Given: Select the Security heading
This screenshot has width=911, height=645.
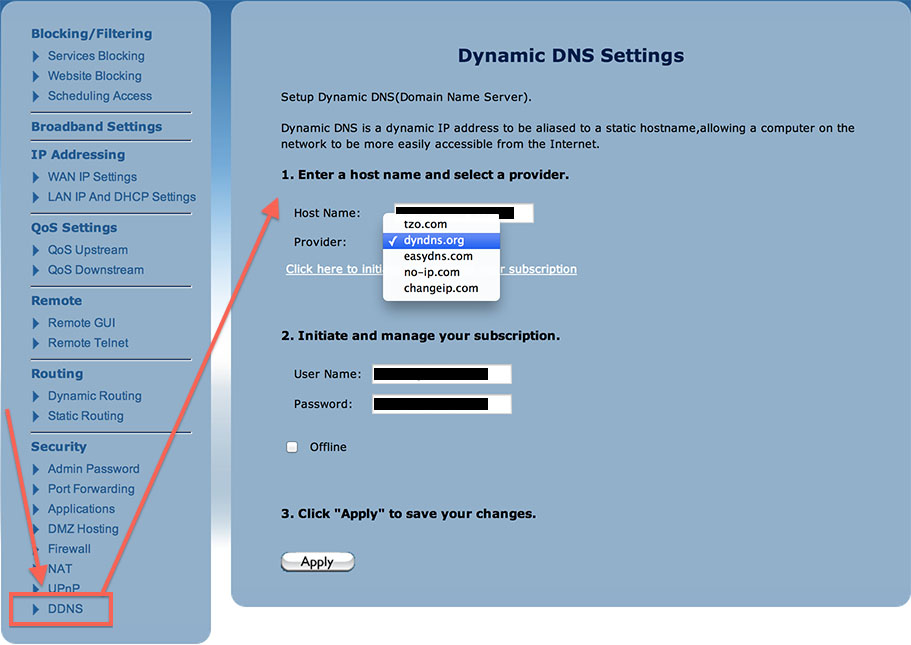Looking at the screenshot, I should [59, 447].
